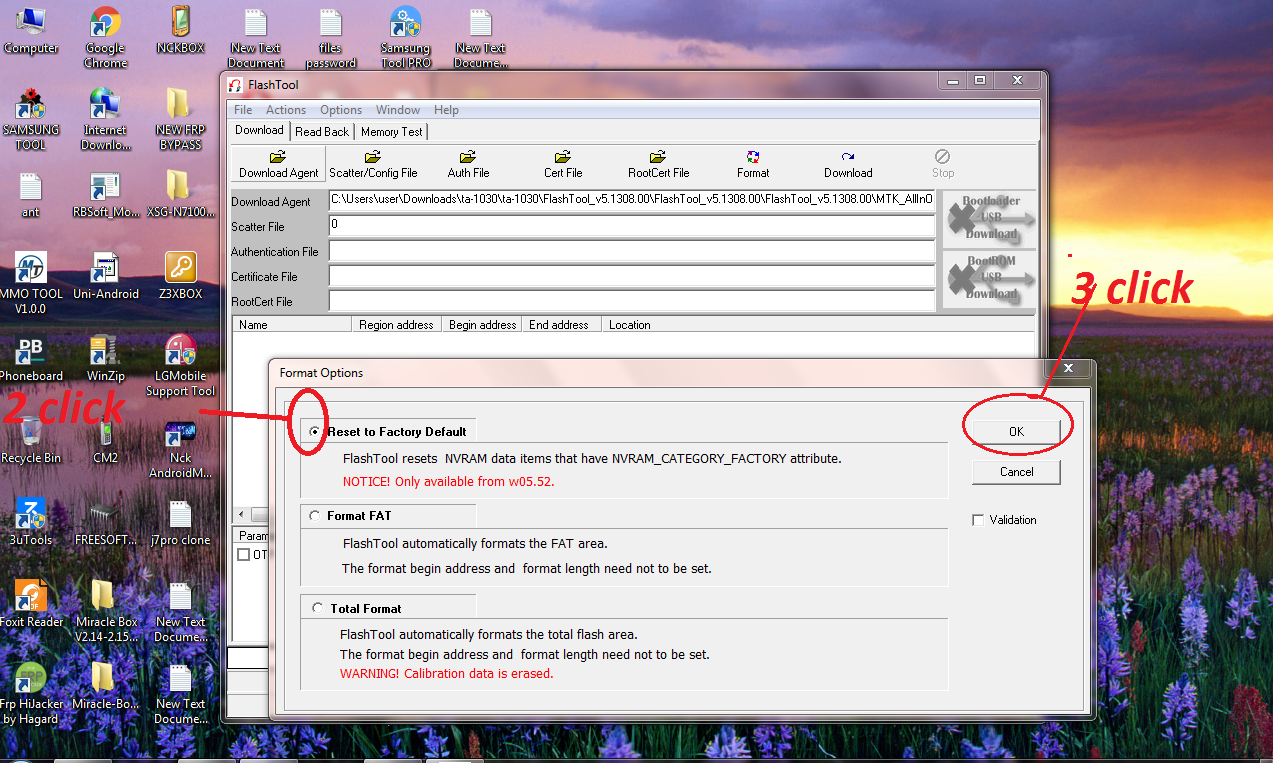Click the Name column header
This screenshot has width=1273, height=763.
click(292, 325)
